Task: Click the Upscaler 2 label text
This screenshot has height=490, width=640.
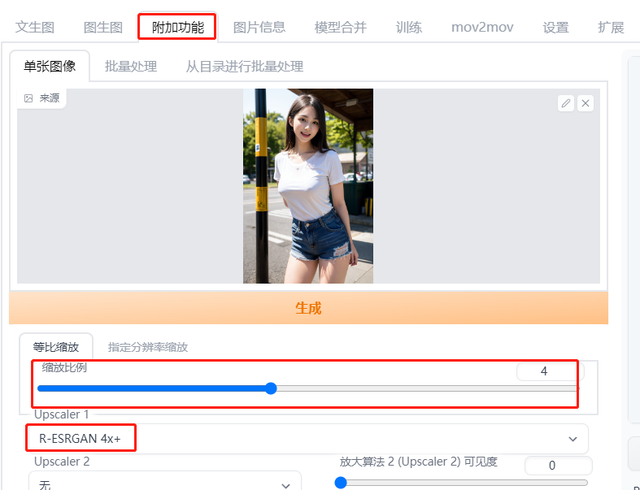Action: pos(62,461)
